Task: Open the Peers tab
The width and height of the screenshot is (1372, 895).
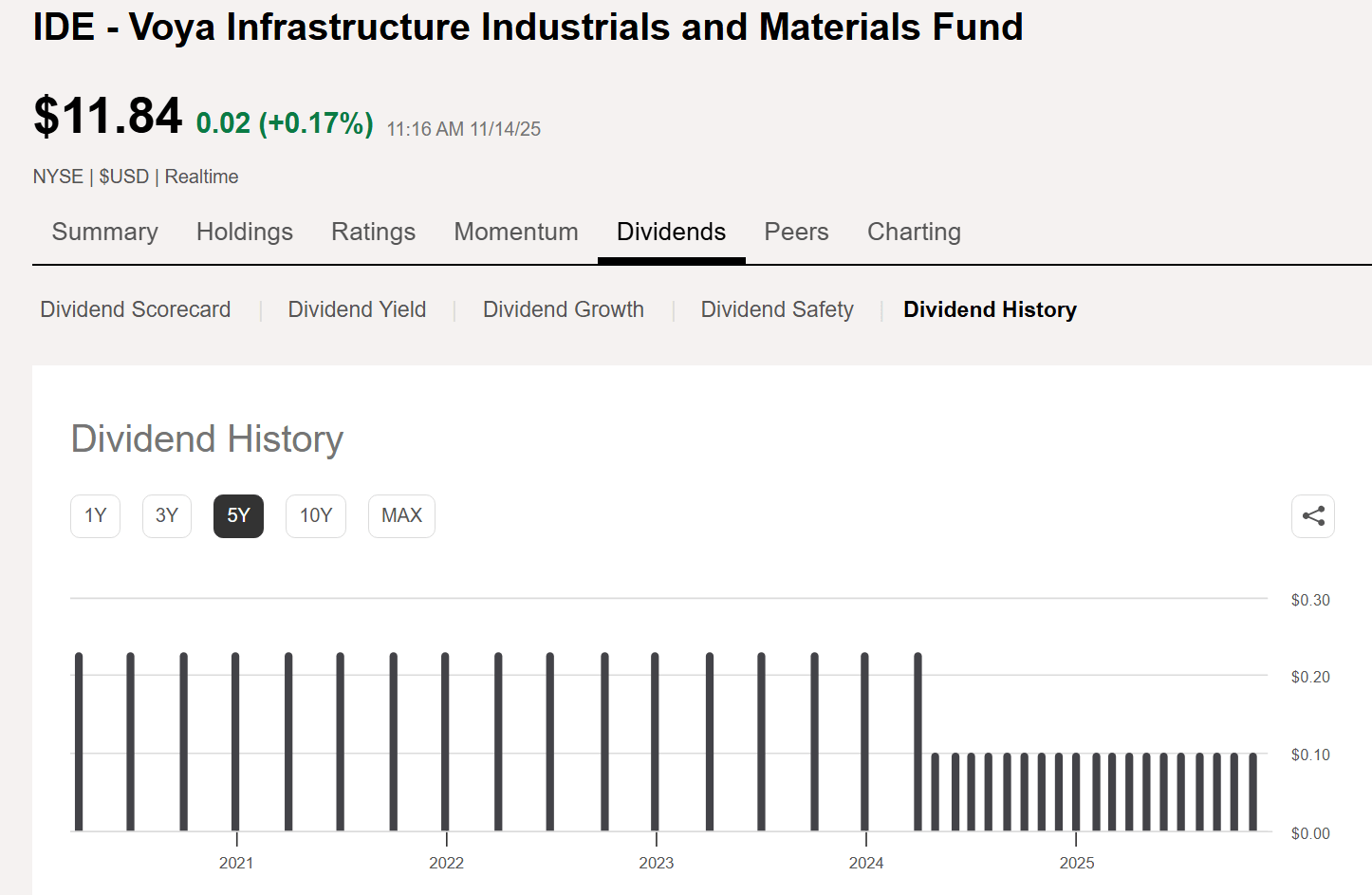Action: click(796, 232)
